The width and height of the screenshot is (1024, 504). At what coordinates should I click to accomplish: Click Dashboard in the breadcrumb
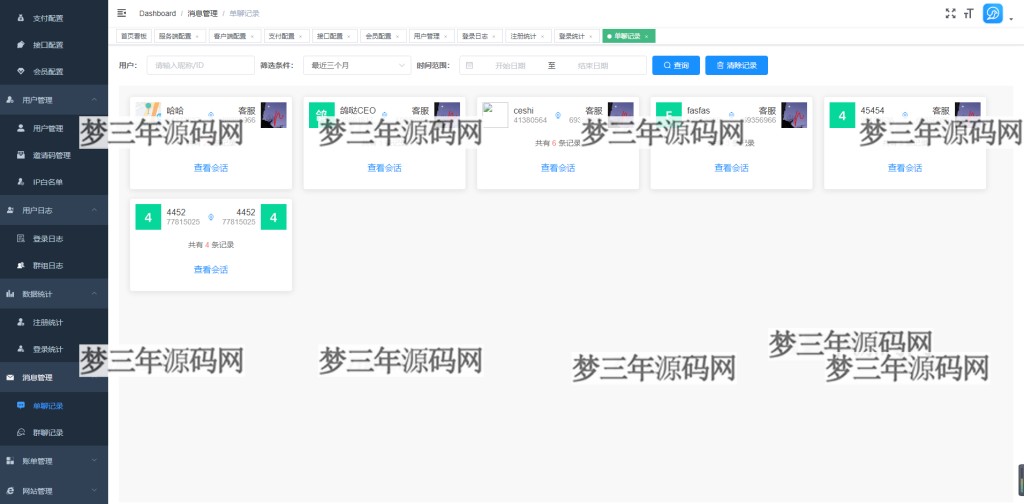point(157,13)
